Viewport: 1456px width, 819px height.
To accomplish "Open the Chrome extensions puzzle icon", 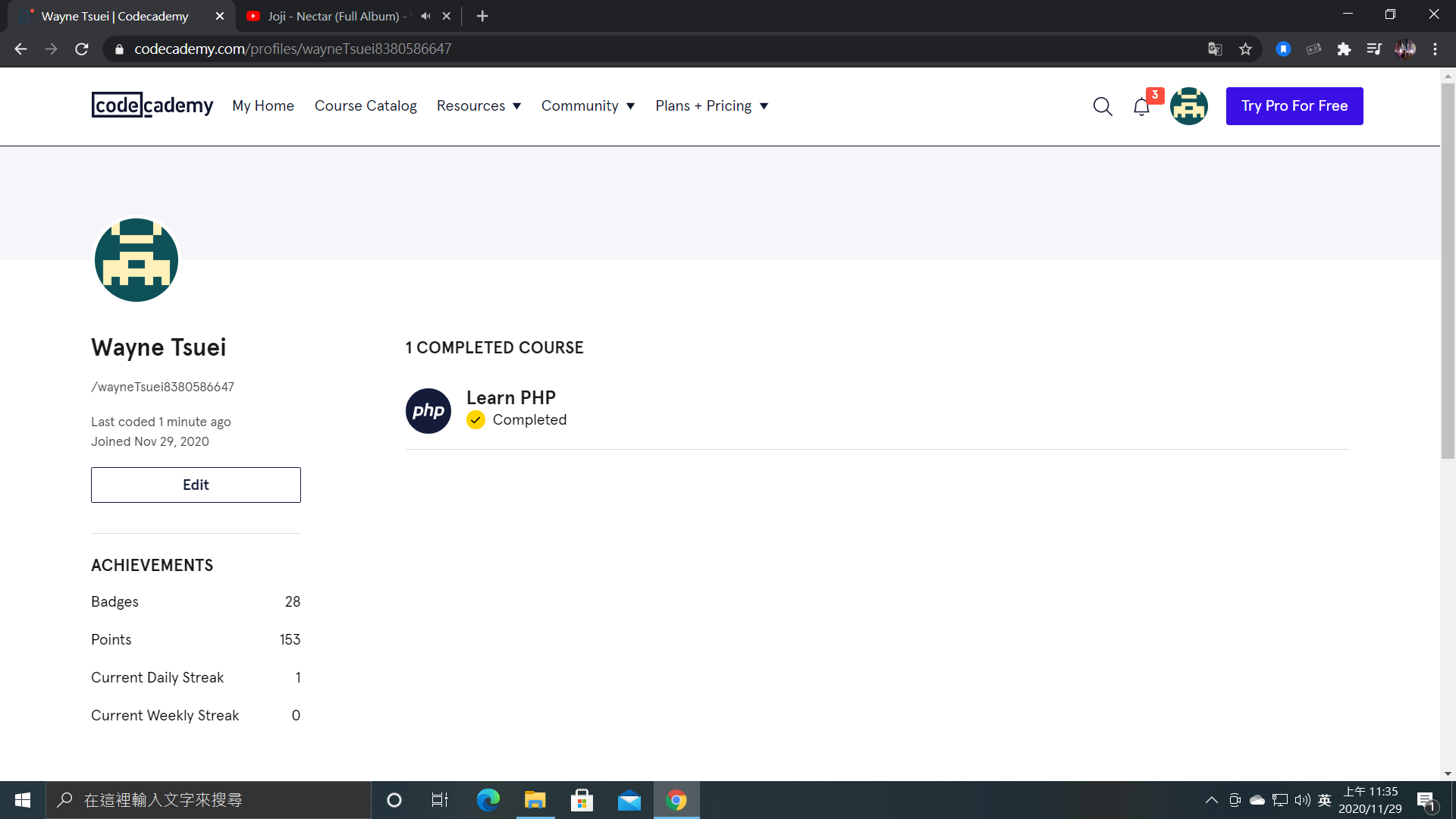I will (1344, 49).
